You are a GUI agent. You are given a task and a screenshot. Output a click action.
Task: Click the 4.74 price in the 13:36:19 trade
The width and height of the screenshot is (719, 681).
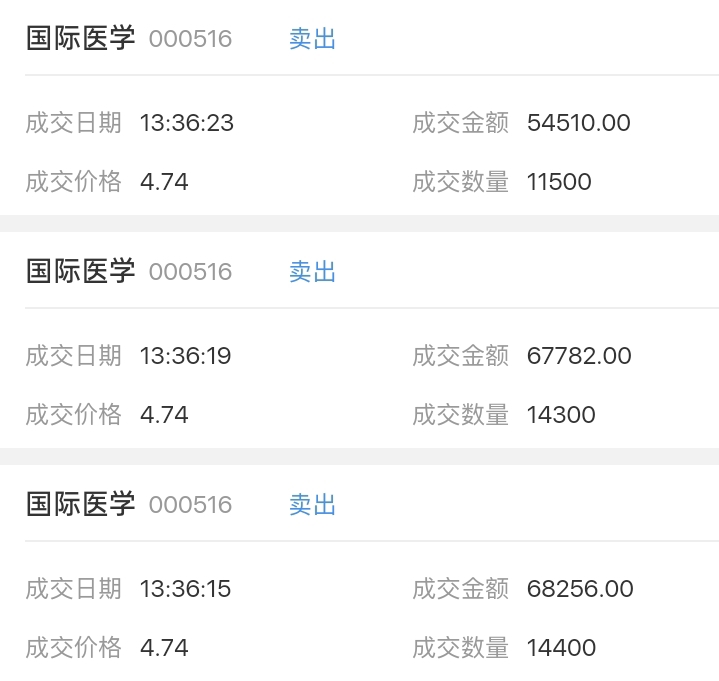pyautogui.click(x=164, y=415)
